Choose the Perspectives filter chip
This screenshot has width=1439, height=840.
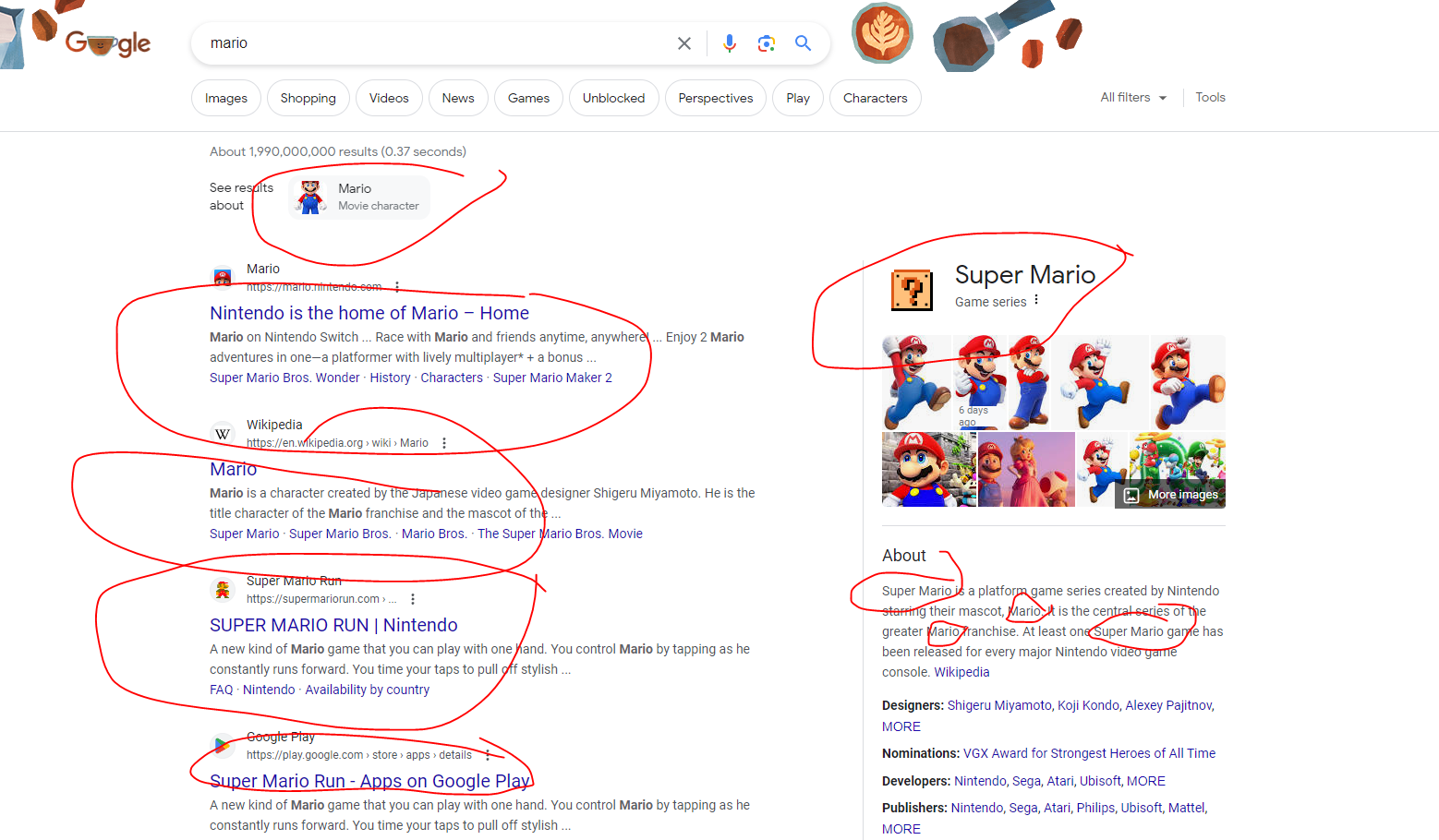tap(715, 99)
